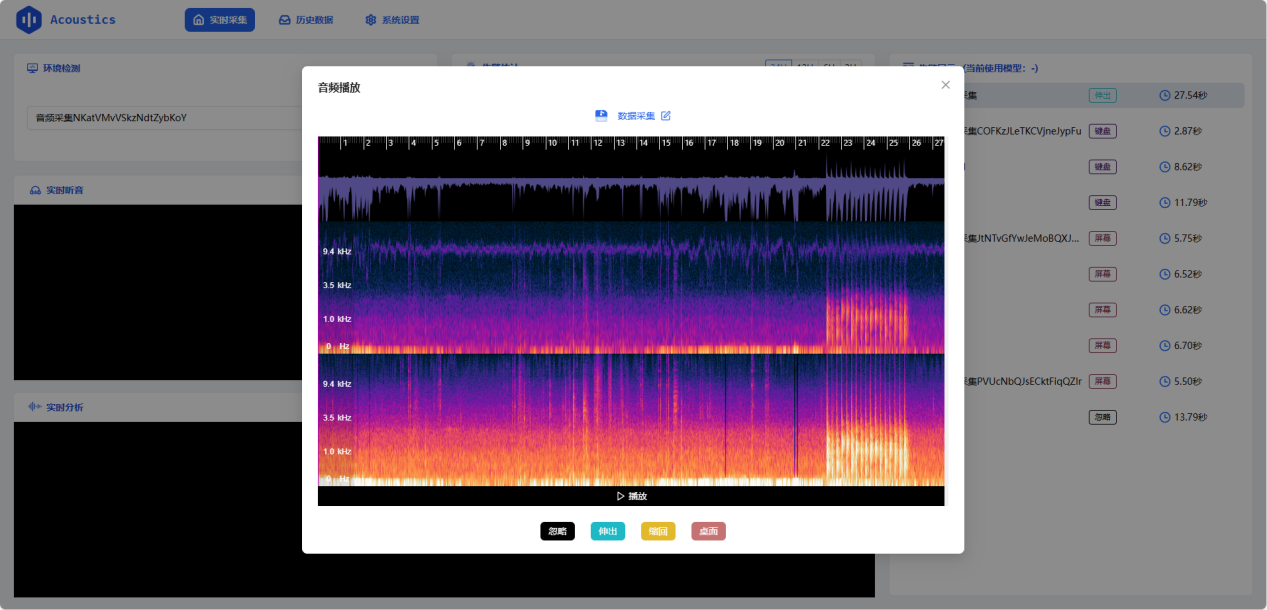
Task: Click the edit pencil icon beside 数据采集
Action: coord(666,116)
